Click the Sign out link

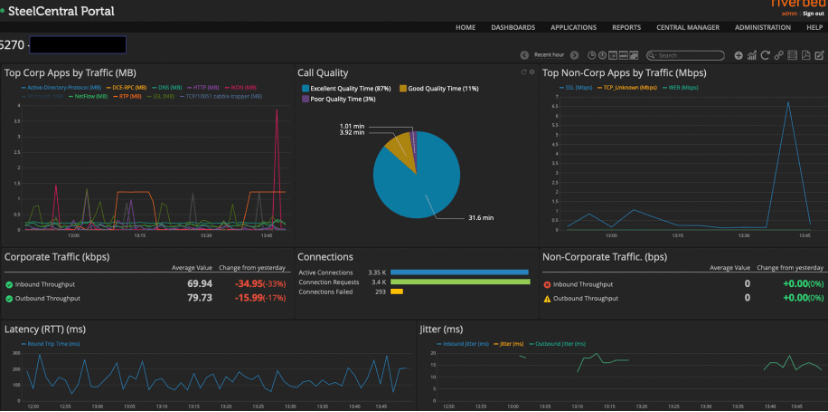[813, 14]
